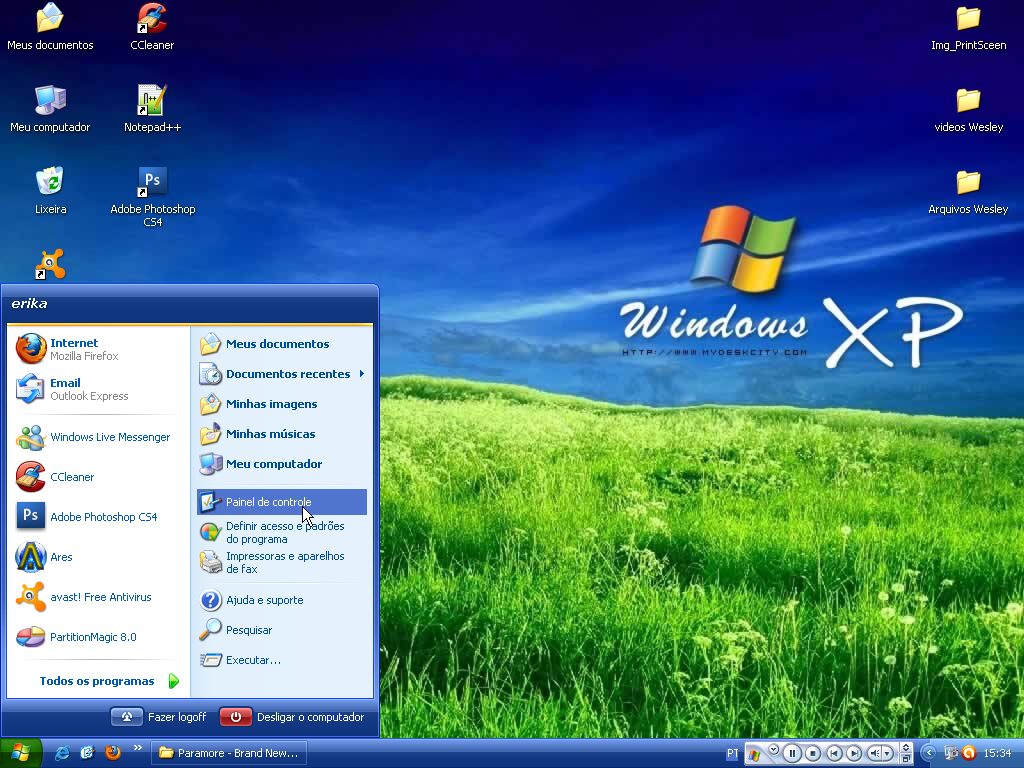Stop the media player playback
Viewport: 1024px width, 768px height.
tap(813, 753)
